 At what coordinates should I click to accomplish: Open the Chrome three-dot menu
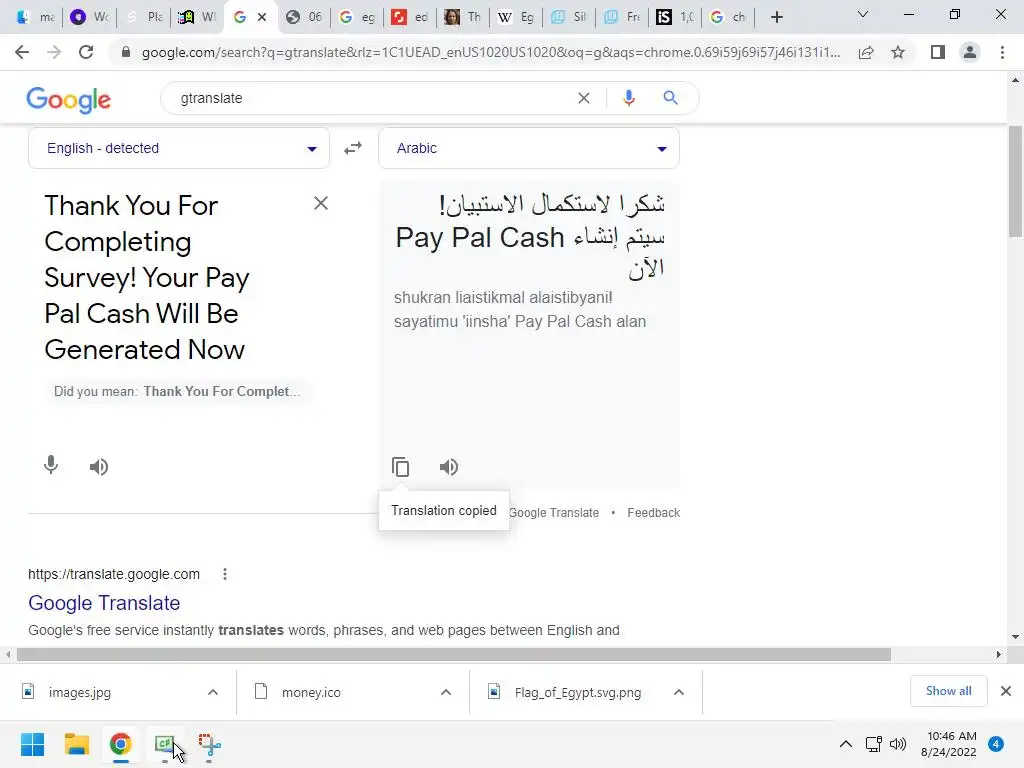[x=1002, y=52]
